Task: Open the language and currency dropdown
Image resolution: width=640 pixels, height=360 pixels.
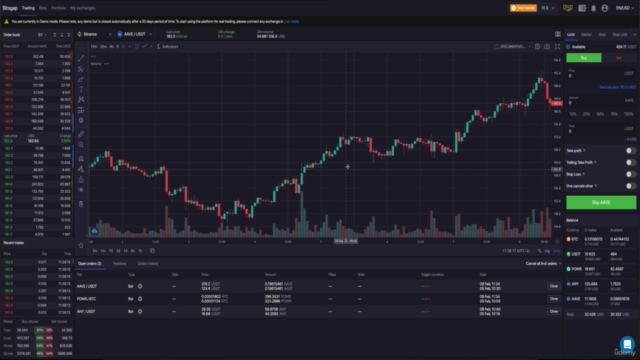Action: pyautogui.click(x=624, y=8)
